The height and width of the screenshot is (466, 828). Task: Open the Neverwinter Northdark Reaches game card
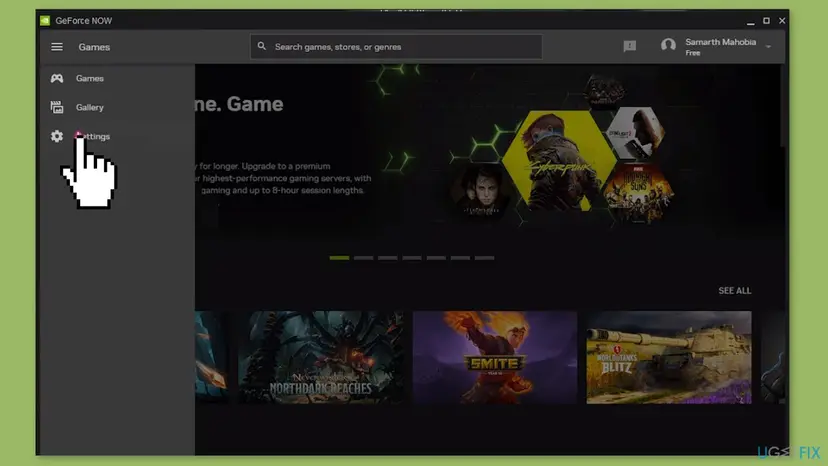pos(321,357)
